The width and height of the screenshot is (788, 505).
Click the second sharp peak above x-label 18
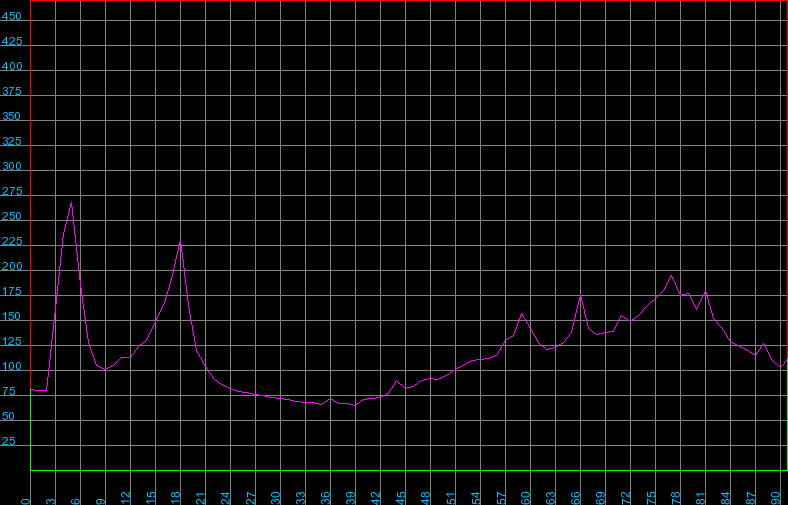180,242
